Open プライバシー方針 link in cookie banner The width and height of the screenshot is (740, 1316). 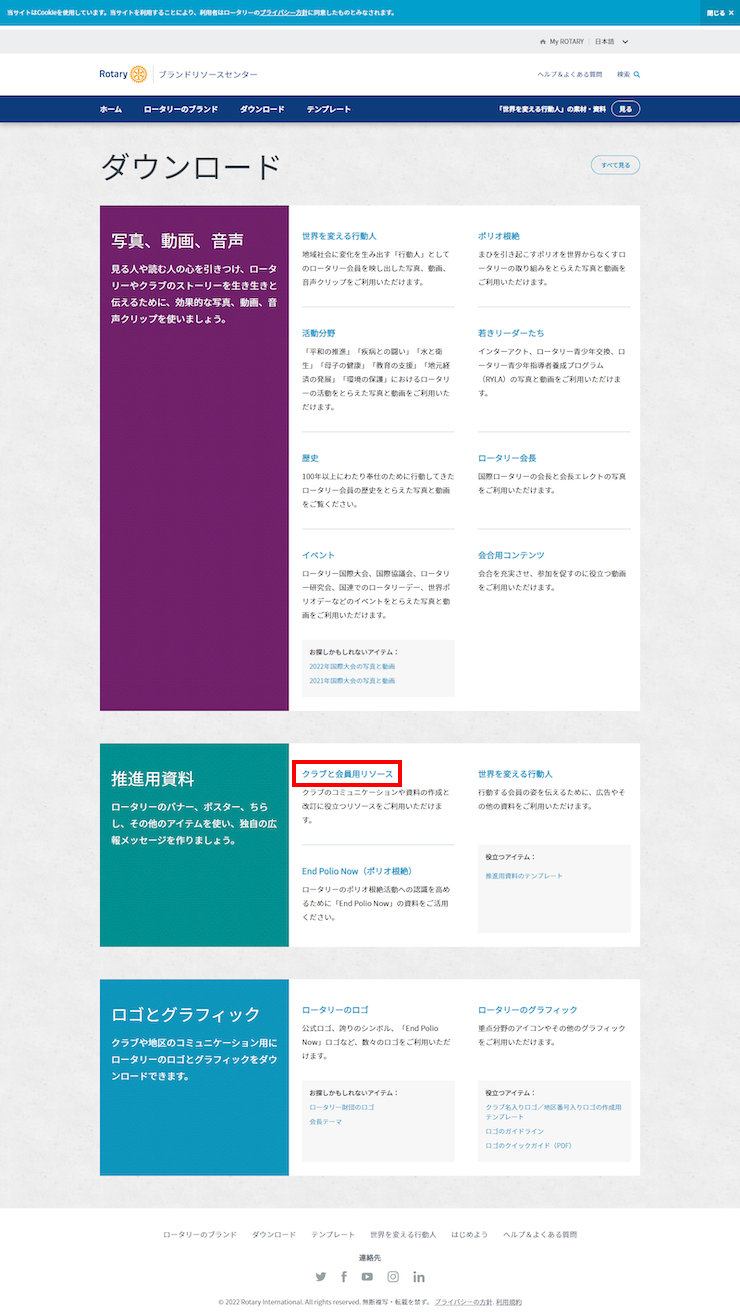point(285,13)
